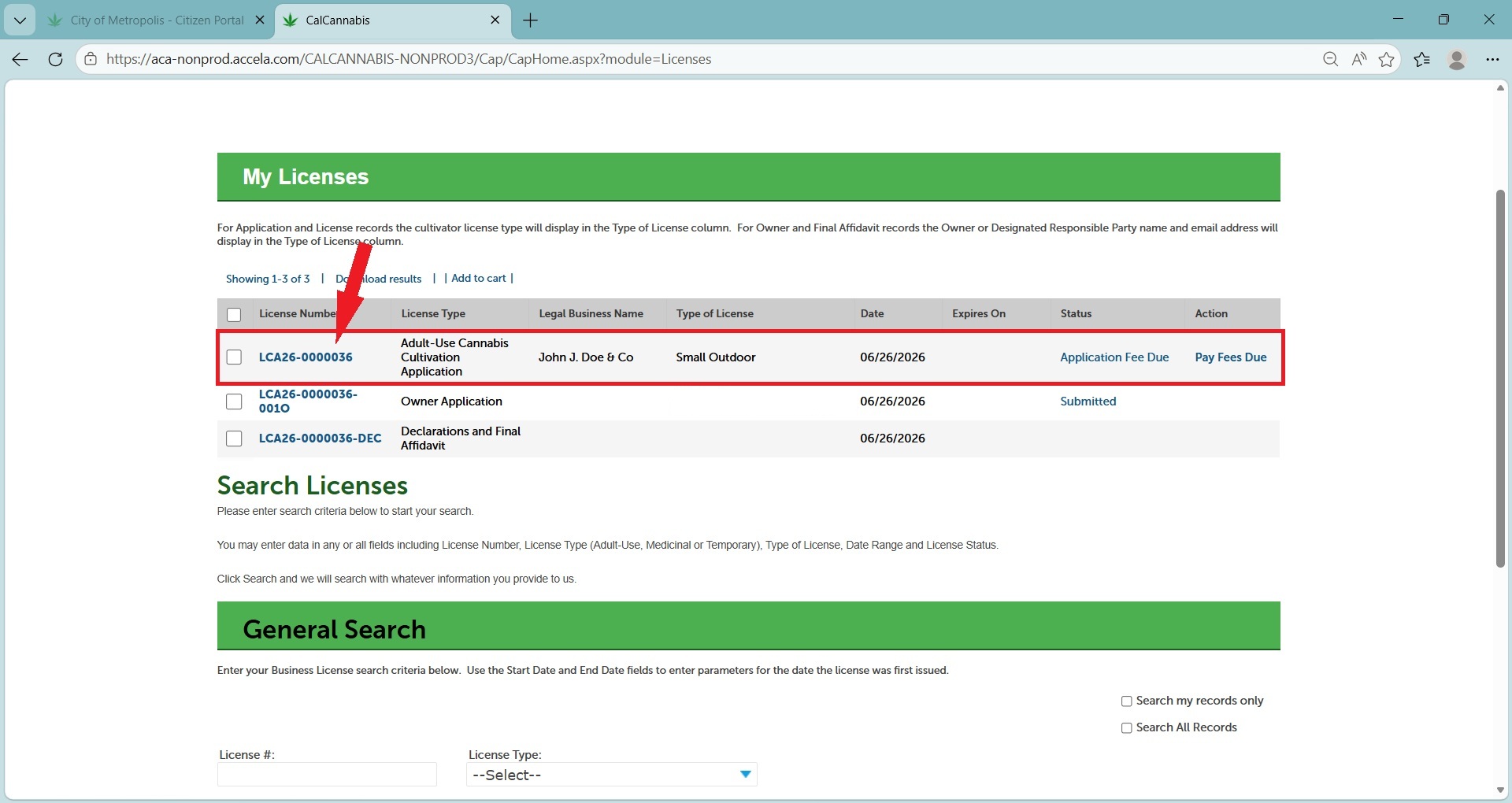Toggle the select-all header checkbox
The width and height of the screenshot is (1512, 803).
coord(234,315)
